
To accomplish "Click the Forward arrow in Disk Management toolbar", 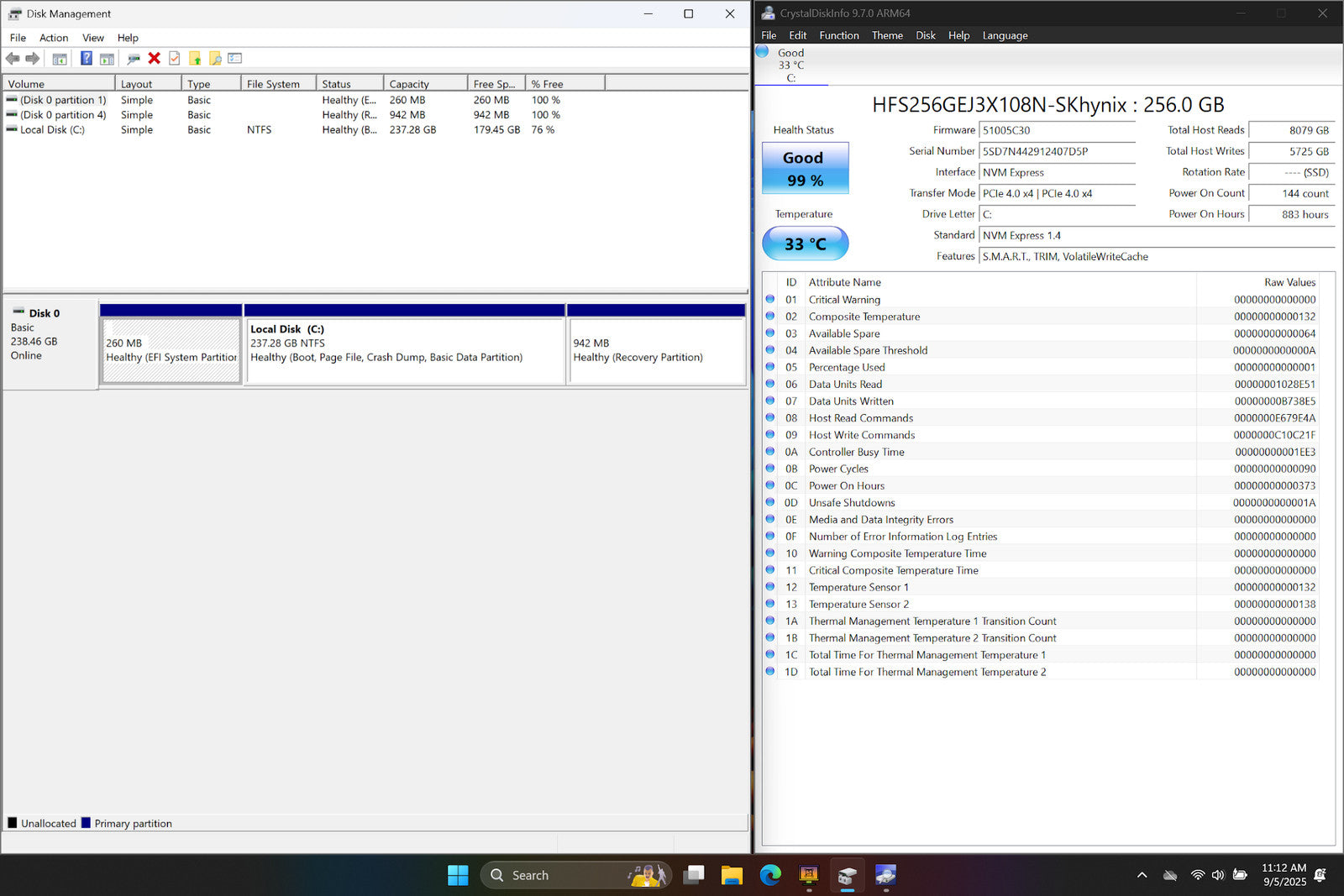I will click(33, 59).
